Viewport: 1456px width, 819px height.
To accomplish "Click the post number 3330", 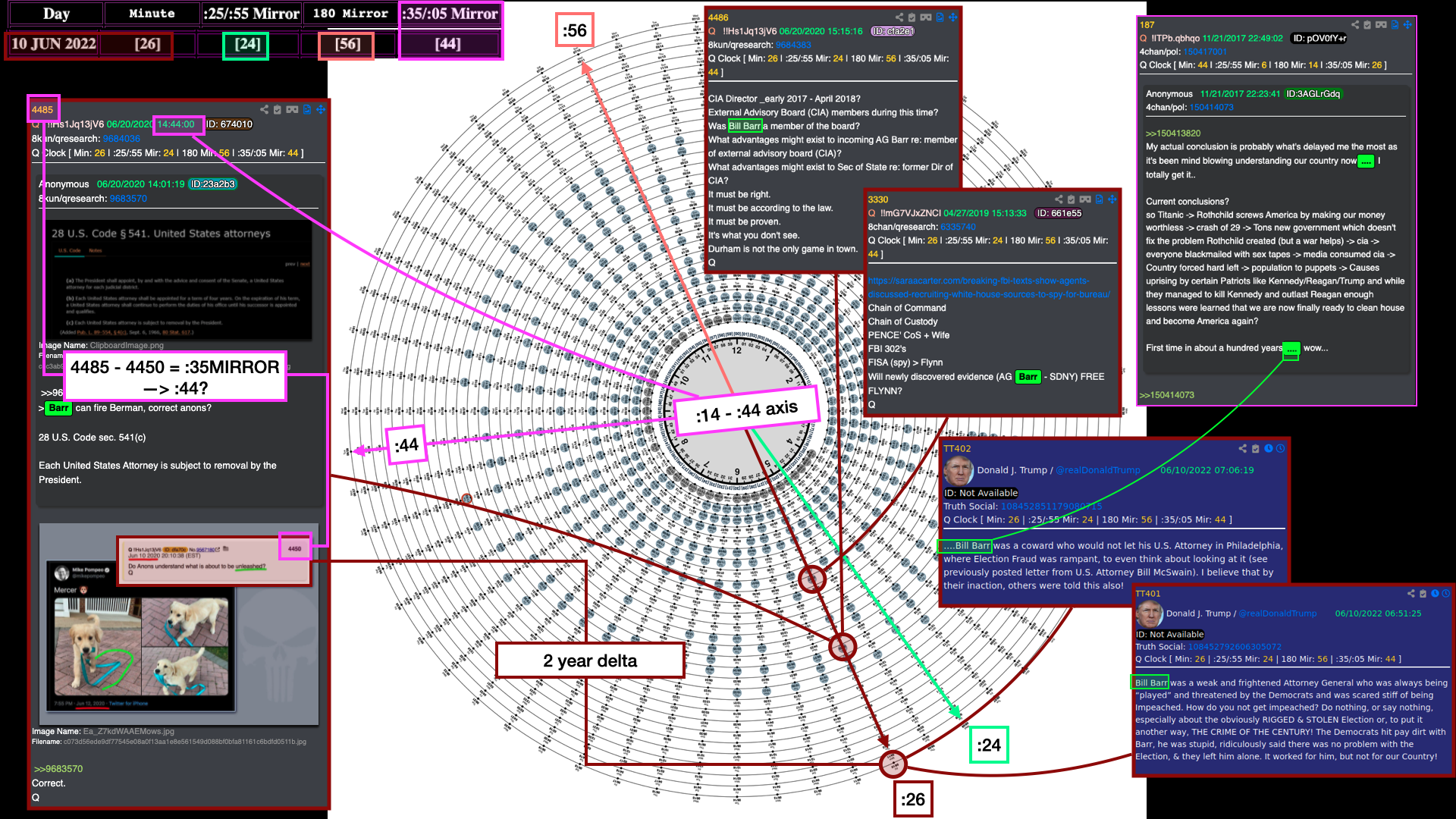I will click(x=878, y=199).
